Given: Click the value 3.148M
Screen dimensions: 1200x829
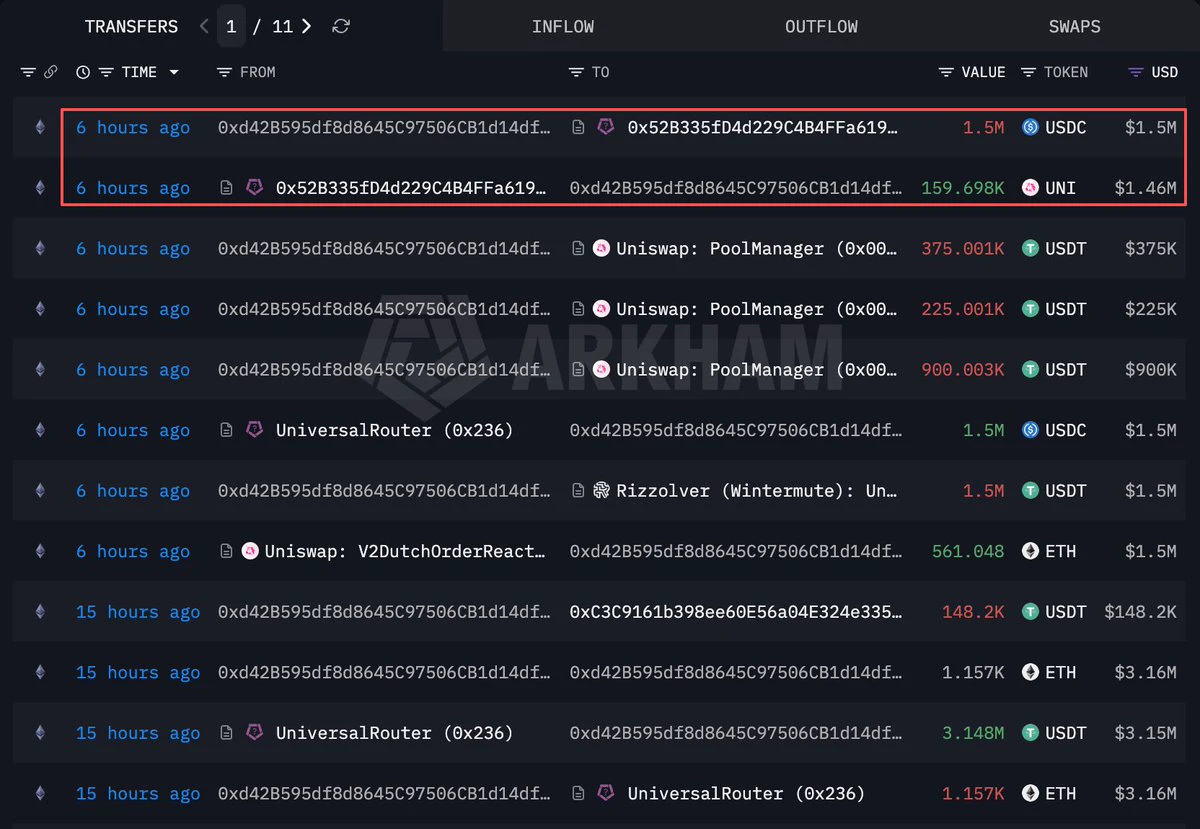Looking at the screenshot, I should [973, 733].
